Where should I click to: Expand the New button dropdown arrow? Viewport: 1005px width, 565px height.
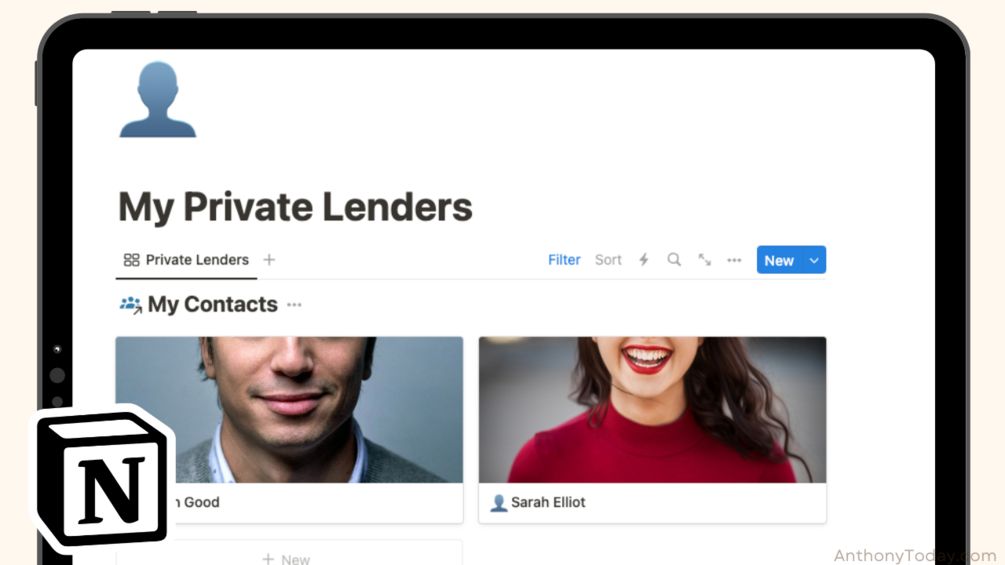click(814, 260)
